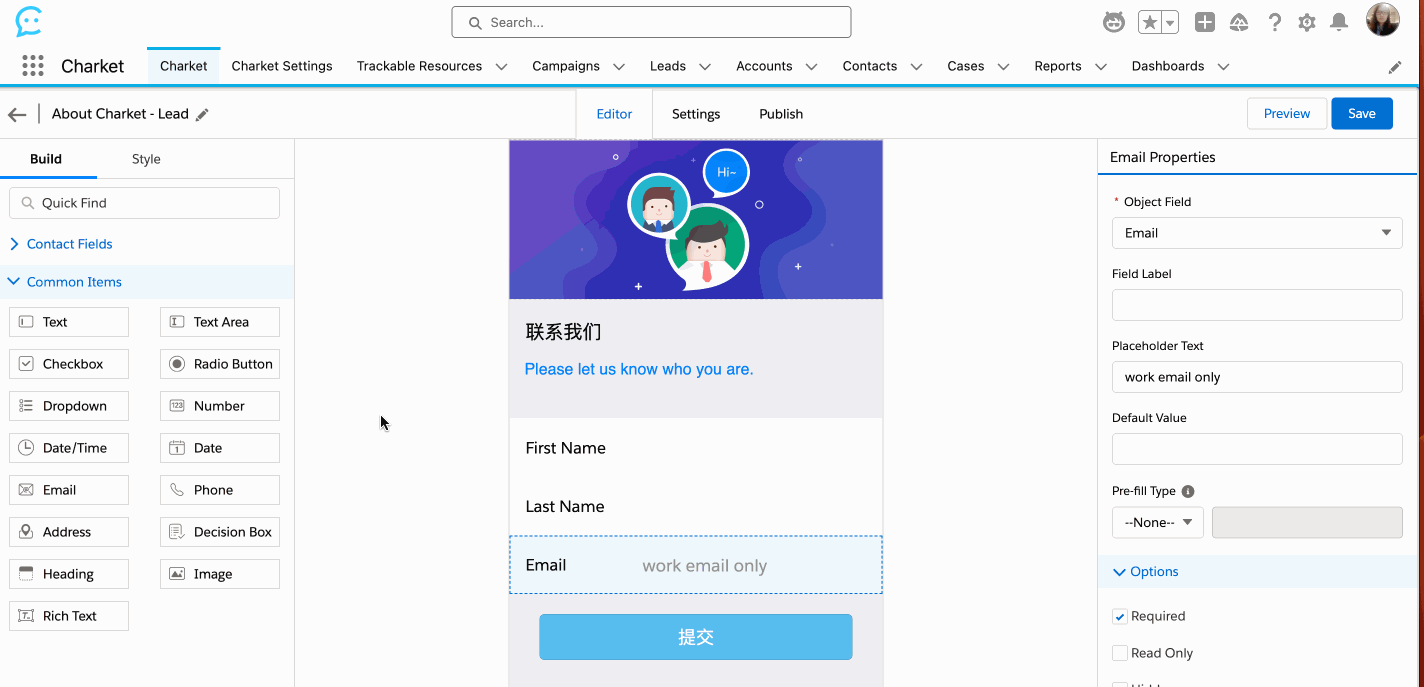Add the Number field item
Viewport: 1424px width, 687px height.
coord(220,406)
